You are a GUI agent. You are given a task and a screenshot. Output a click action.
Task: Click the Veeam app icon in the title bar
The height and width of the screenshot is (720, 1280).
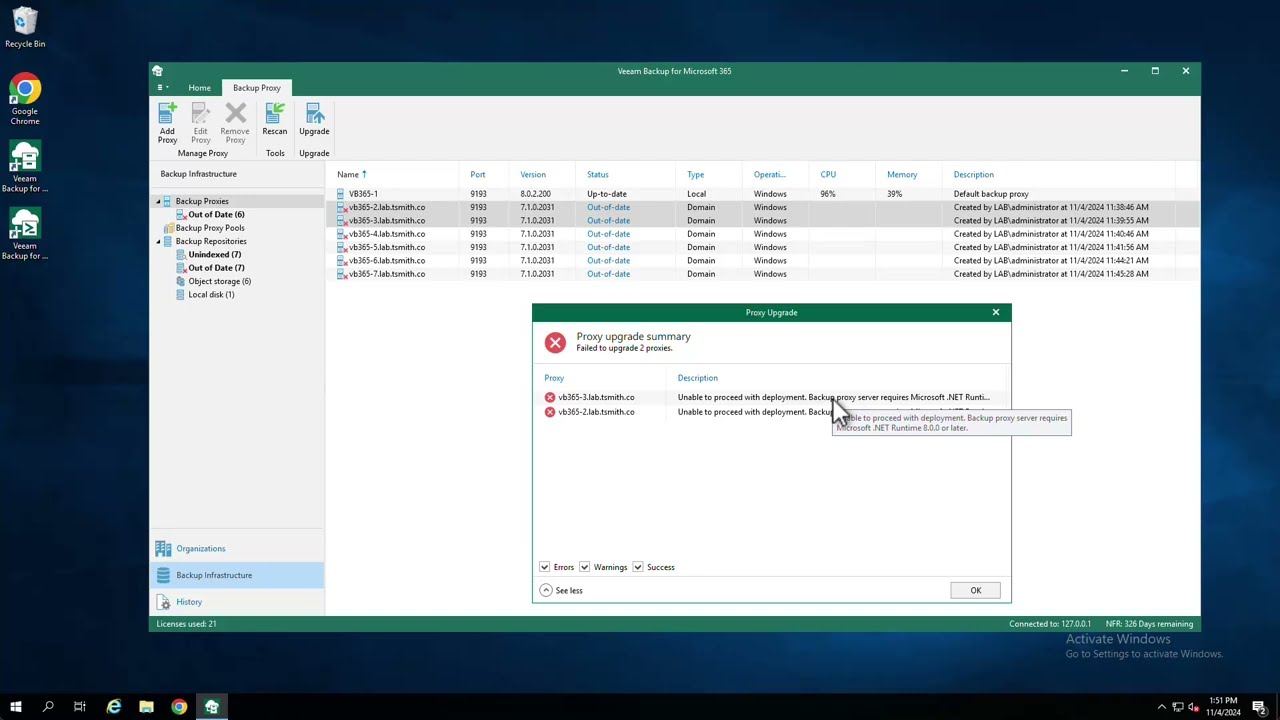tap(157, 71)
